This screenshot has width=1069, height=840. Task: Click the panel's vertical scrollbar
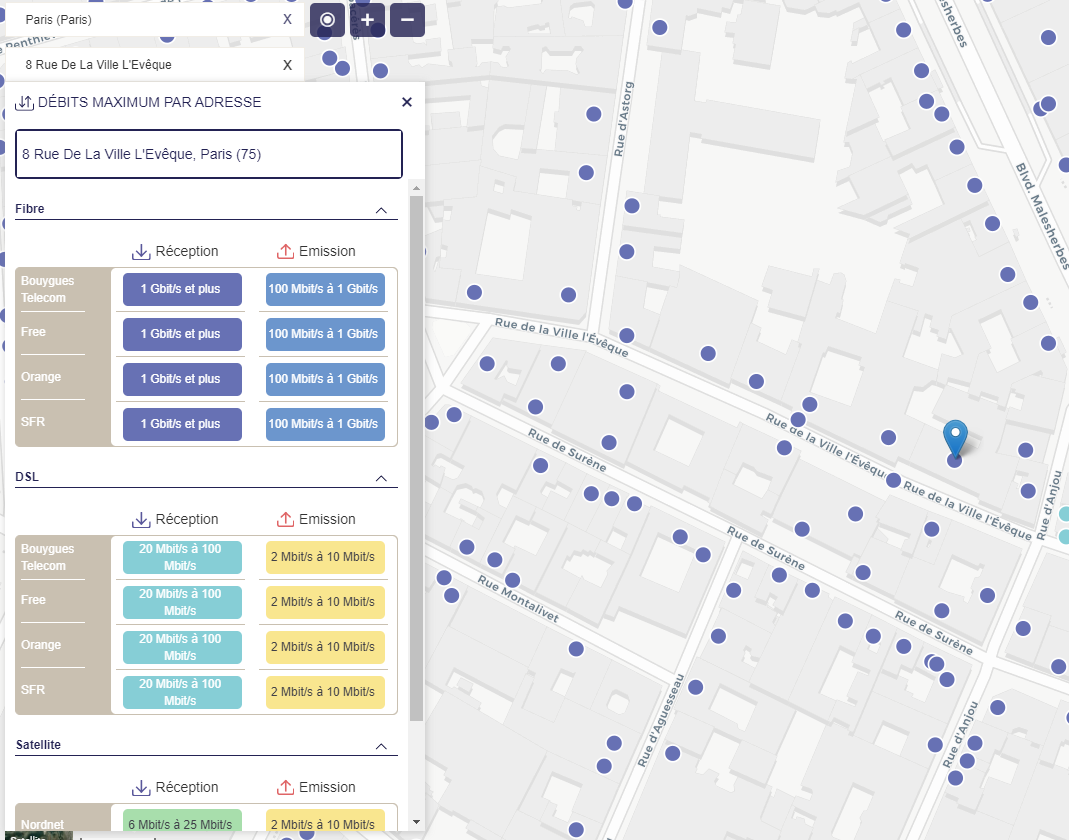coord(417,450)
